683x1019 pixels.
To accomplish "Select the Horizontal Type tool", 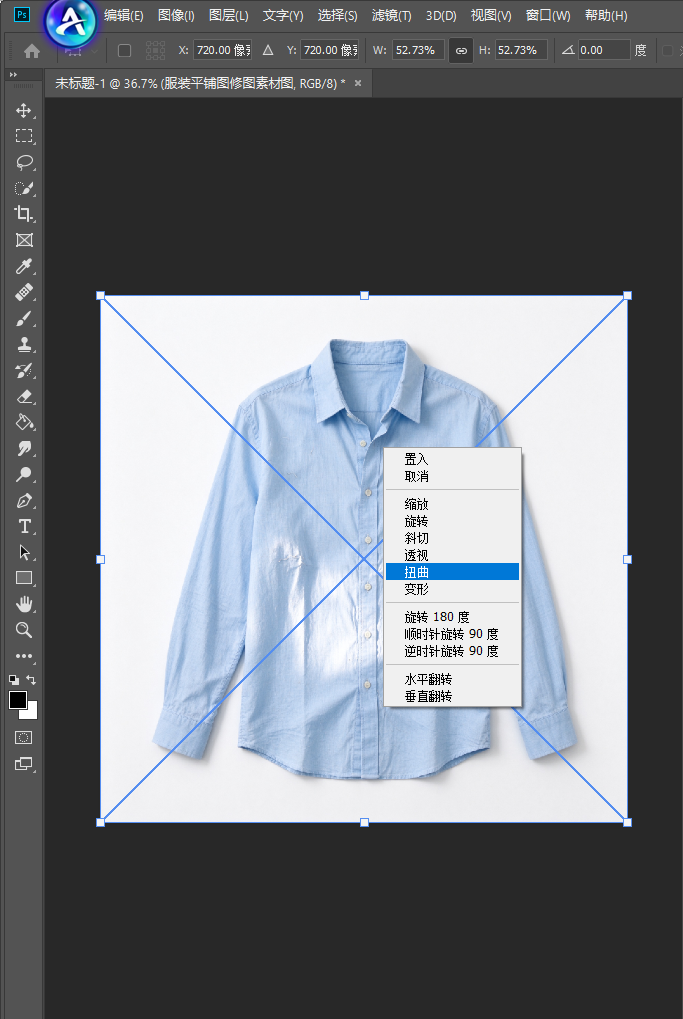I will pyautogui.click(x=24, y=526).
